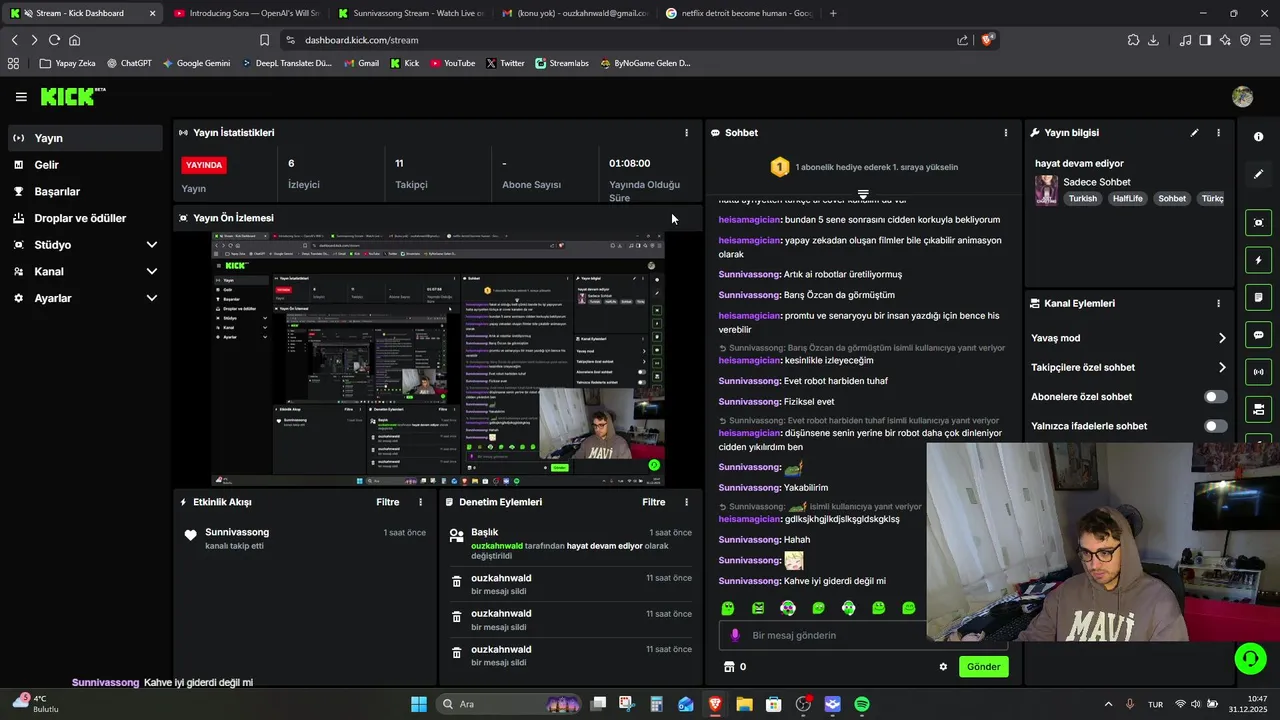
Task: Click the info icon in right sidebar
Action: (1259, 137)
